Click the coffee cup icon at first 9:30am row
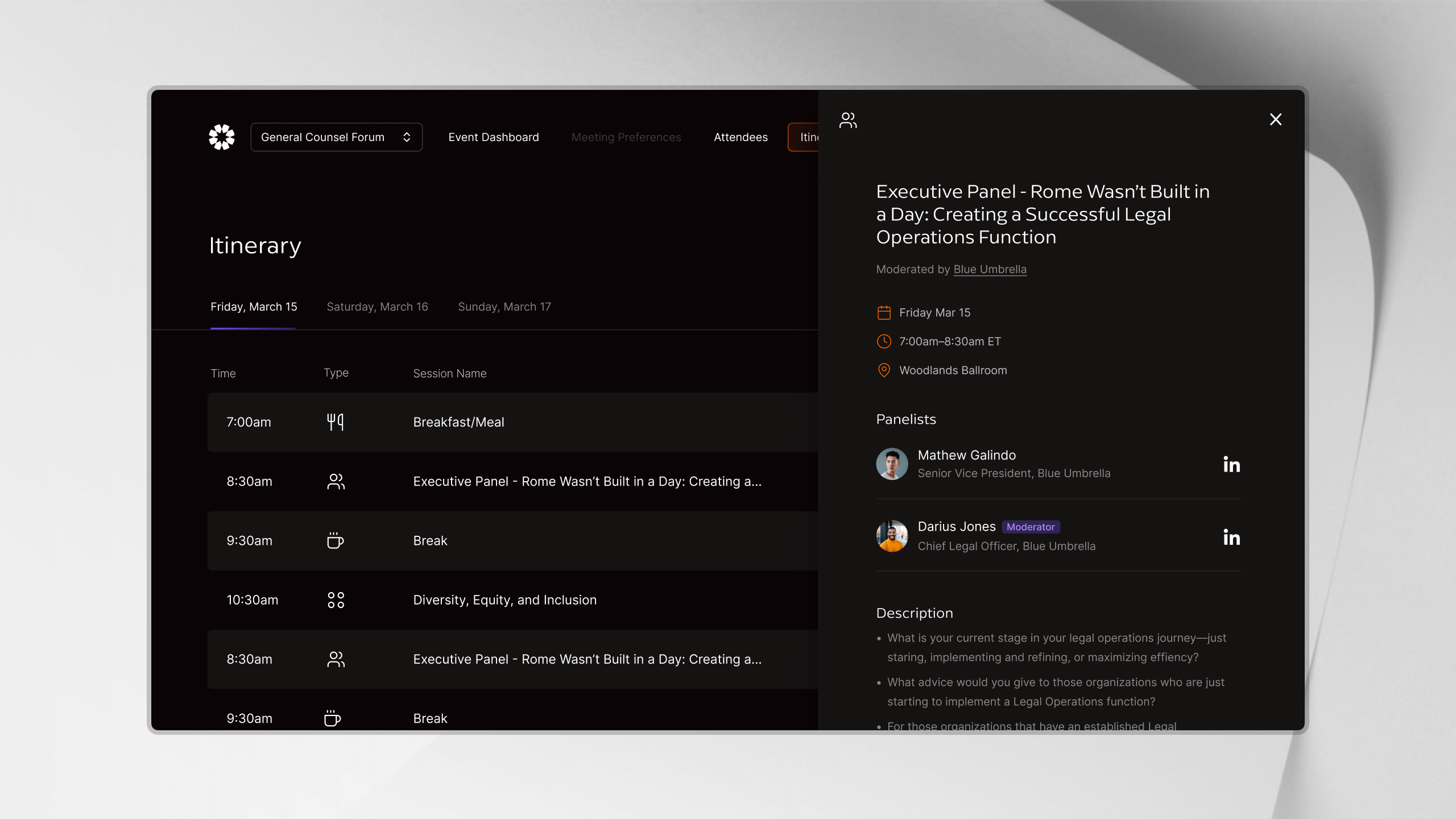 pos(336,540)
